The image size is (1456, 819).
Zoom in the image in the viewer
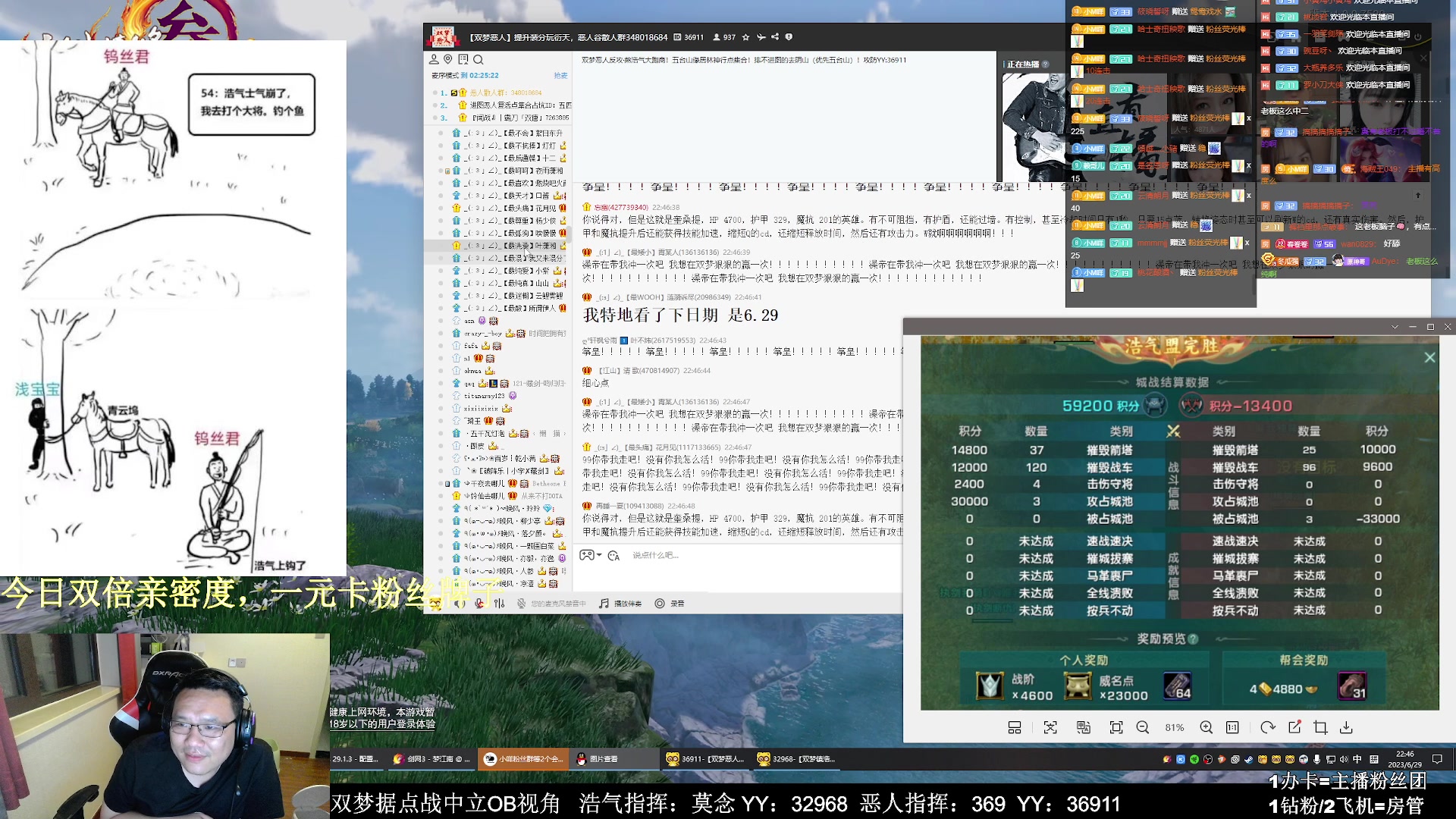click(1207, 728)
